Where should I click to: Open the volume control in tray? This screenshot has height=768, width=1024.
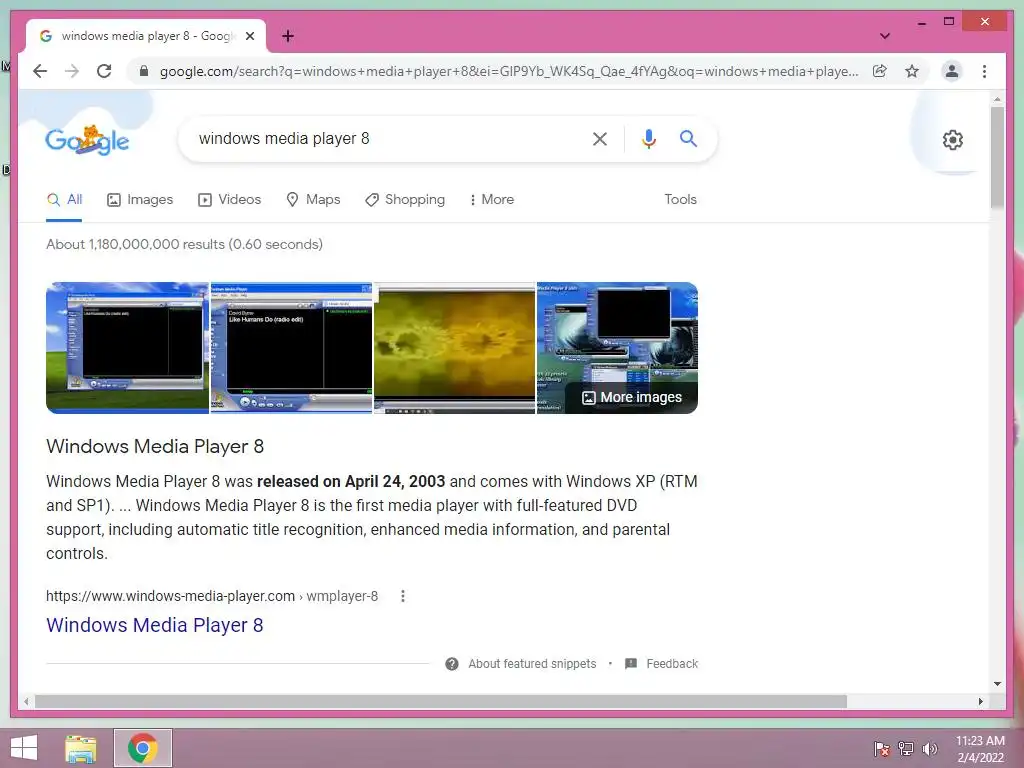930,748
